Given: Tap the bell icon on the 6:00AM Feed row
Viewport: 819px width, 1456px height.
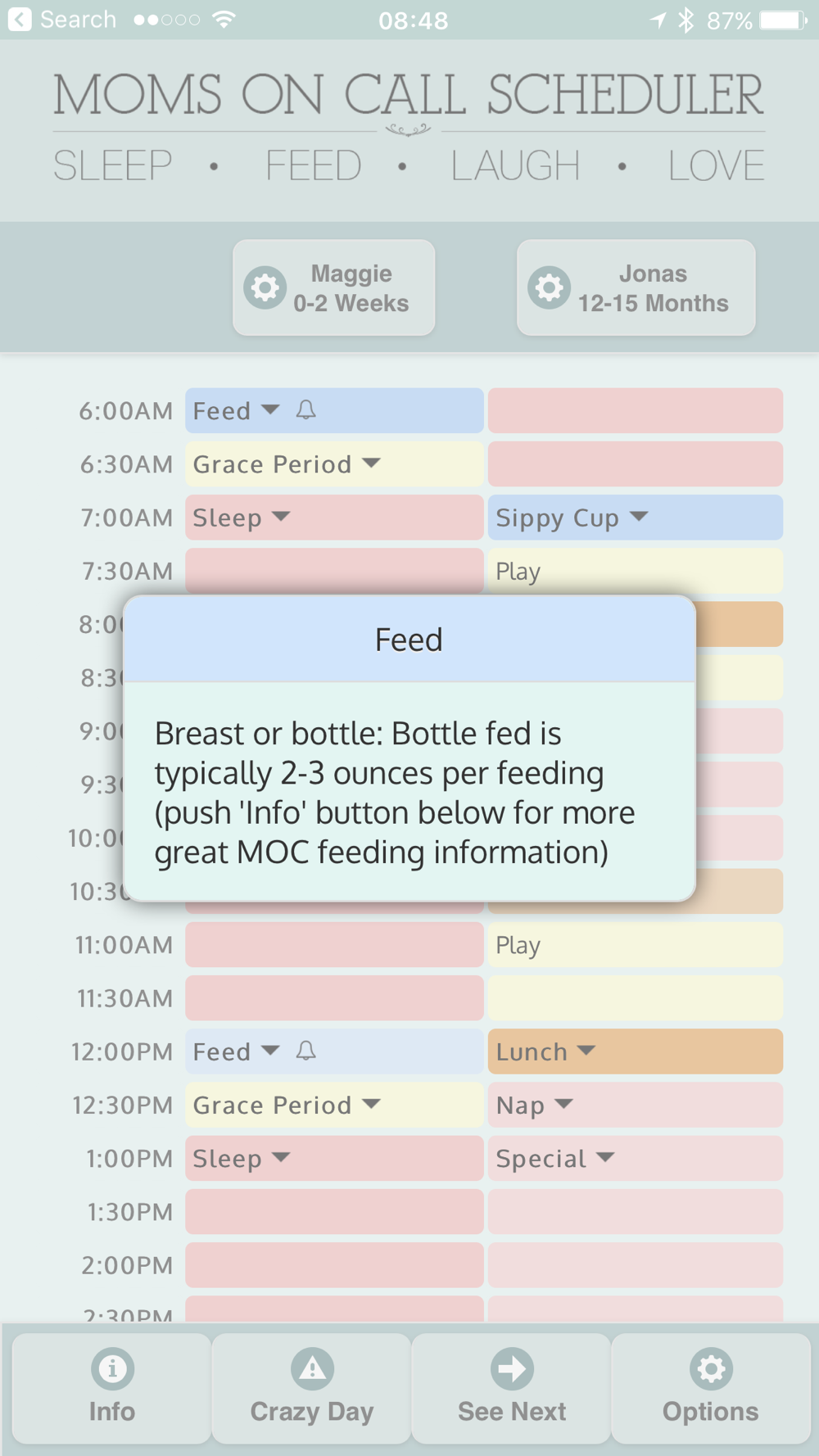Looking at the screenshot, I should tap(306, 409).
